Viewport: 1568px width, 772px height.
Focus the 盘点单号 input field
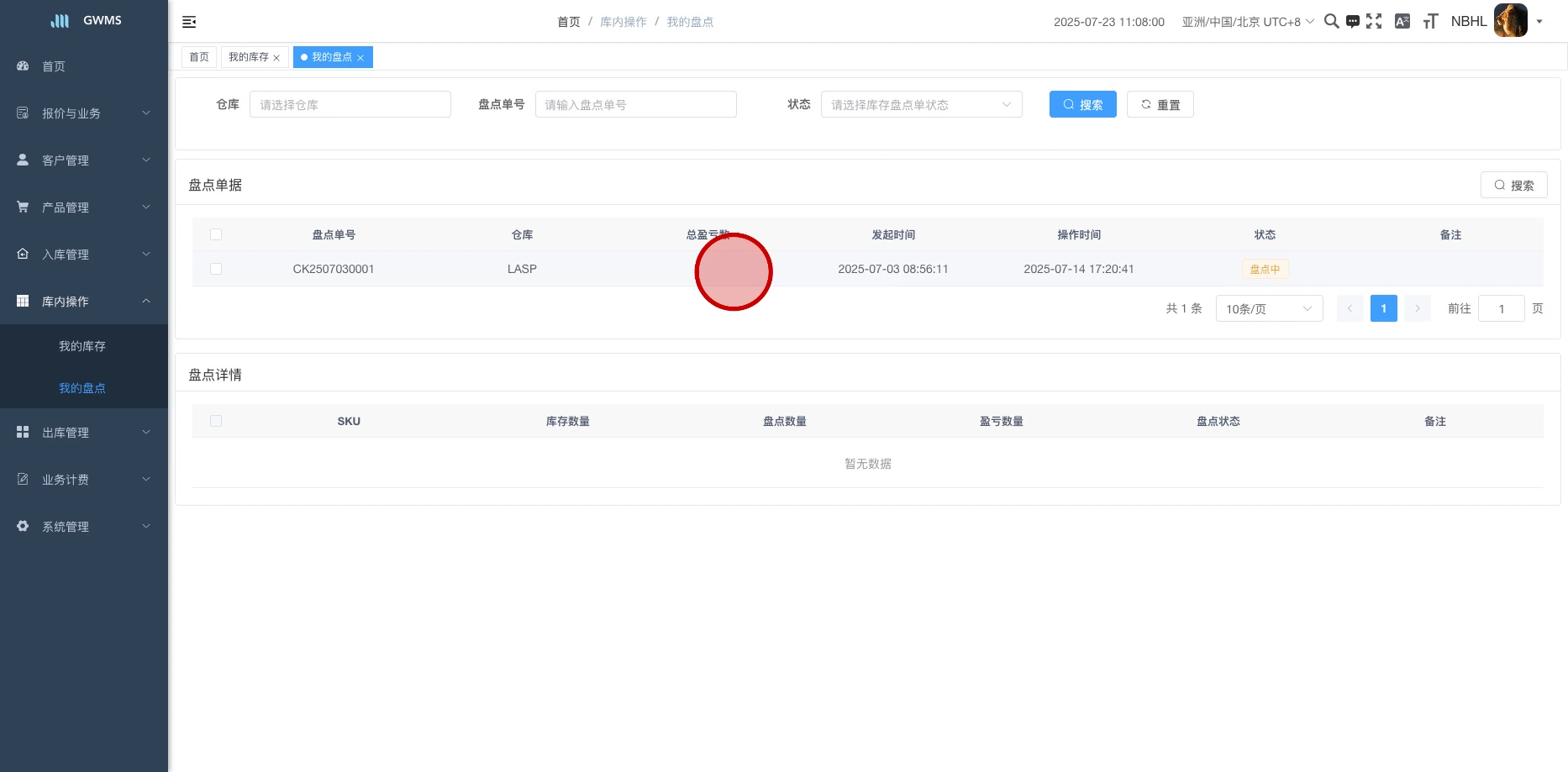635,104
